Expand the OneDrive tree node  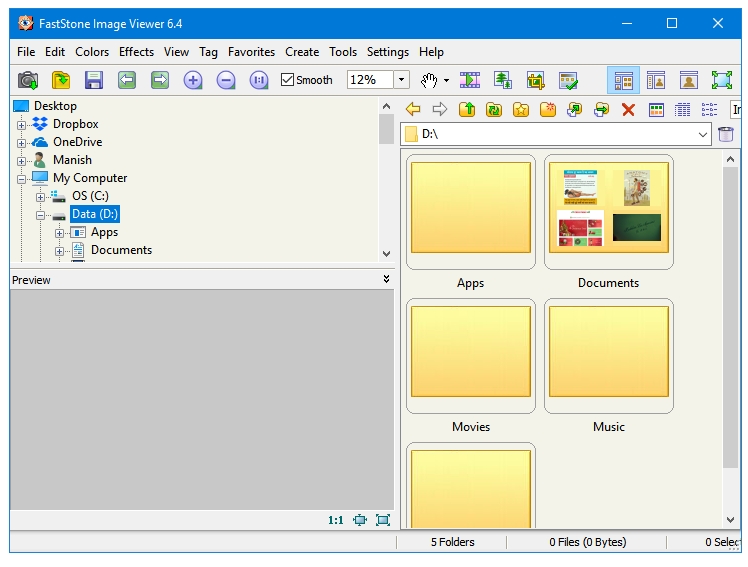(x=21, y=143)
